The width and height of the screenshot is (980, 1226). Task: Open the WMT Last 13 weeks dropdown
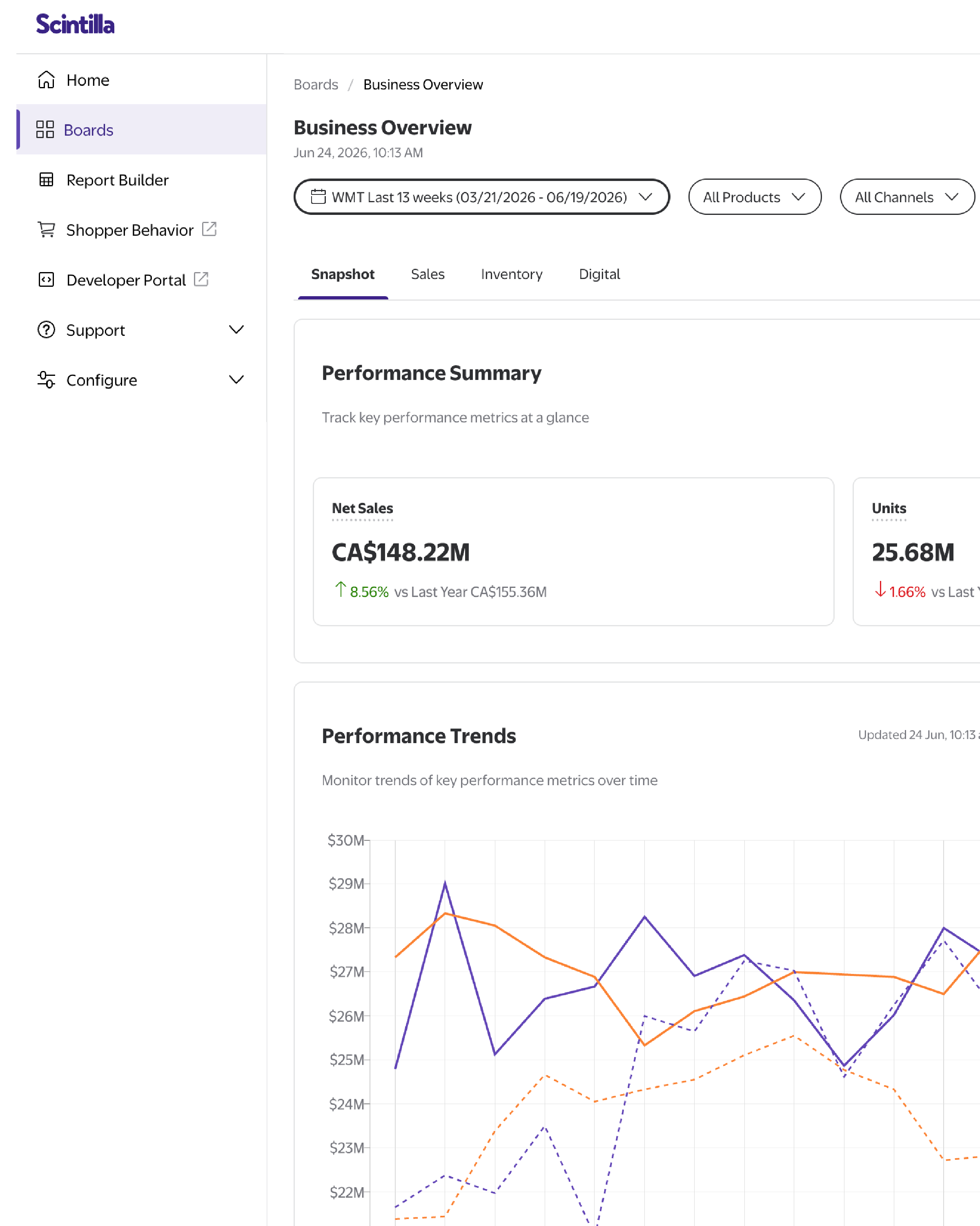481,197
